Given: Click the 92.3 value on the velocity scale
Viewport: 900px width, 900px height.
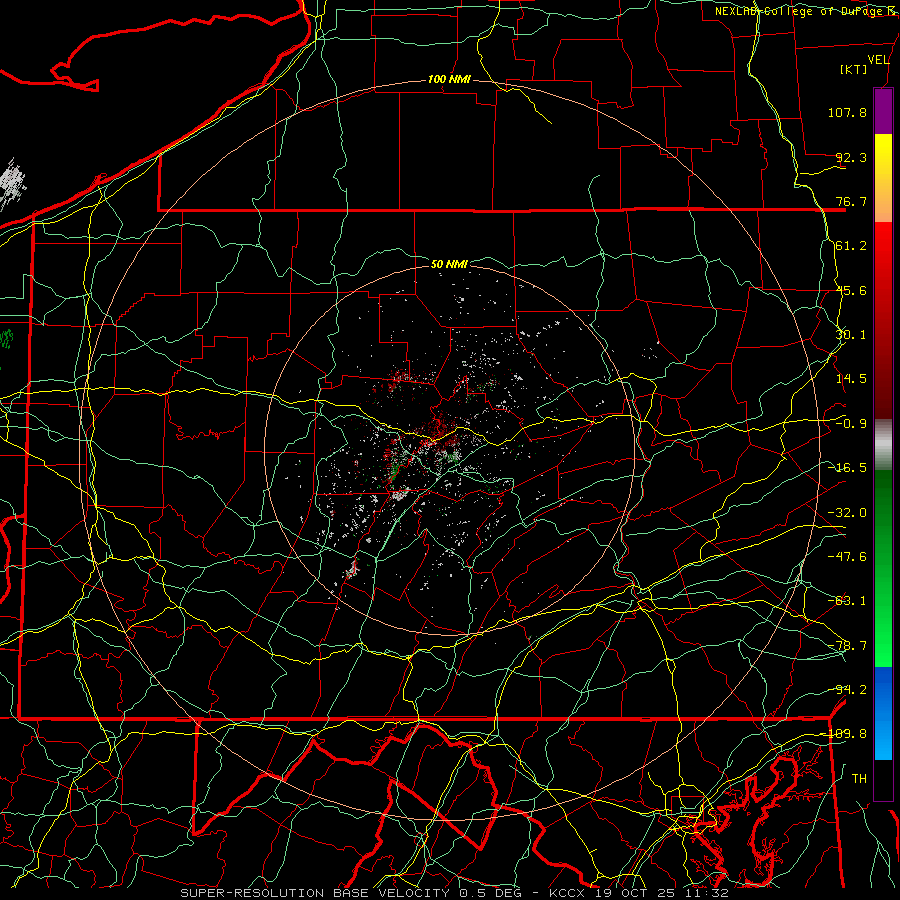Looking at the screenshot, I should tap(851, 157).
